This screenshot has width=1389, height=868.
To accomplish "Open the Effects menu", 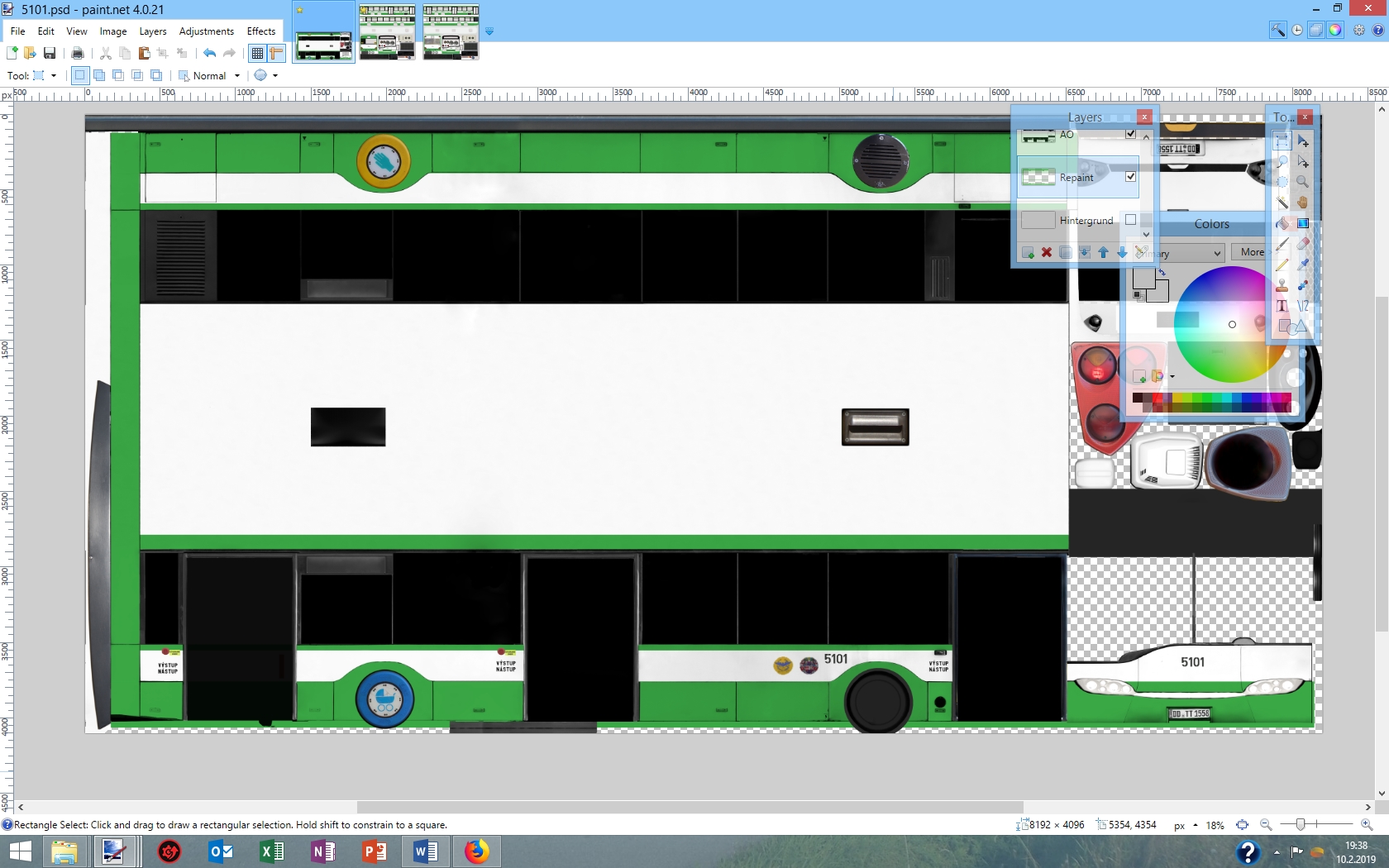I will [x=260, y=31].
